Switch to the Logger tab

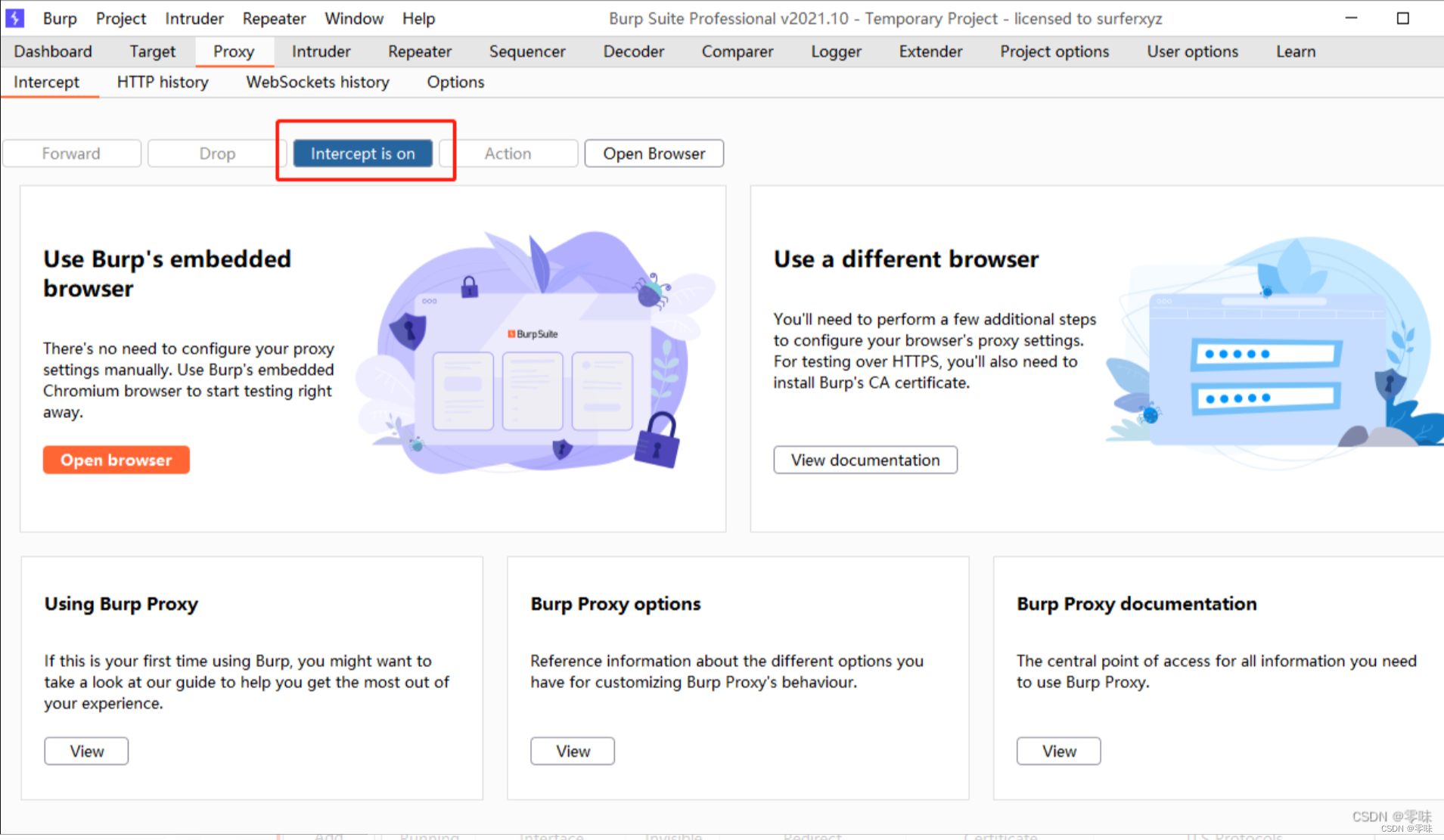tap(836, 51)
